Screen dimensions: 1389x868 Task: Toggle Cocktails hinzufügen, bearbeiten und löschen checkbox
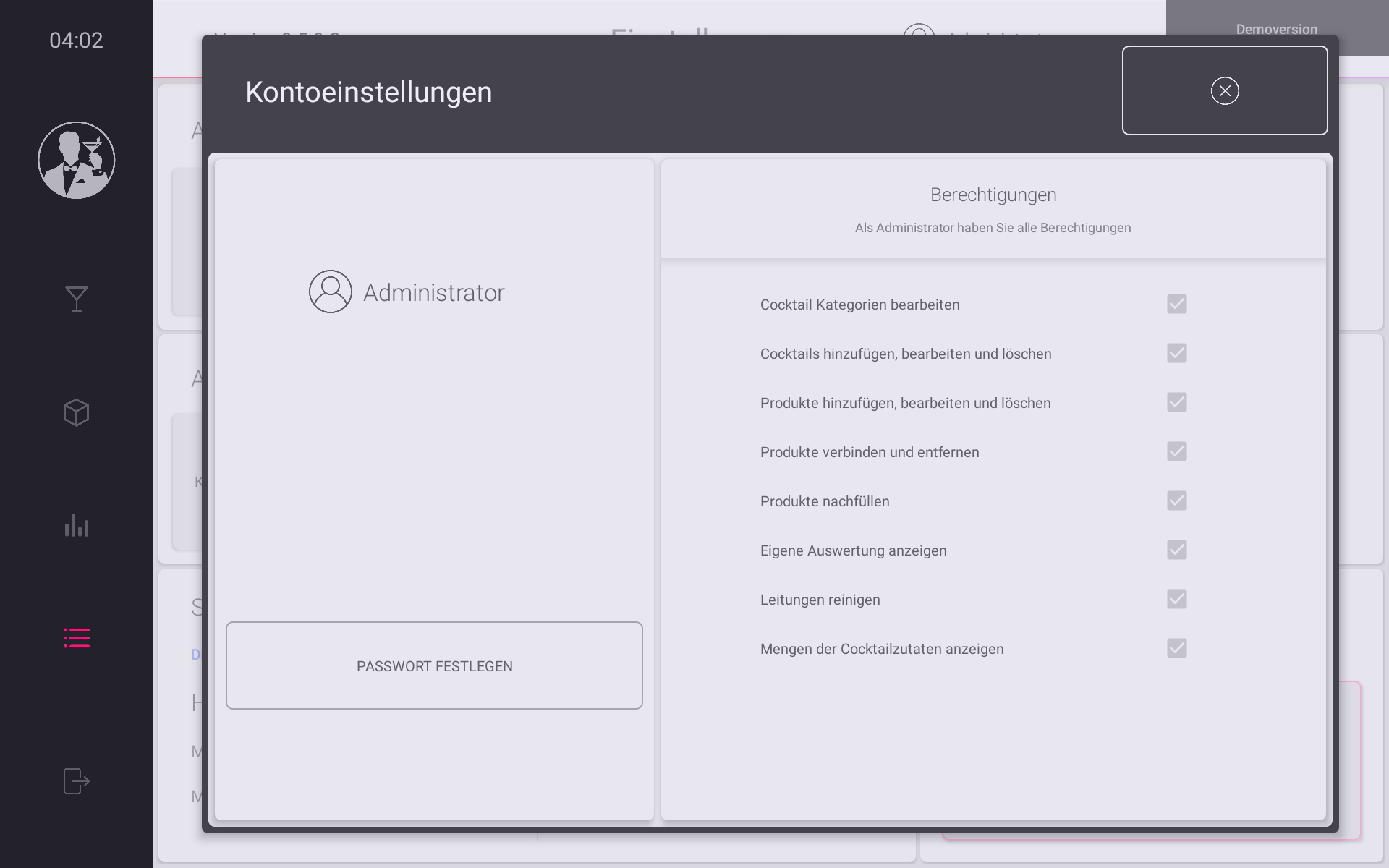coord(1176,353)
